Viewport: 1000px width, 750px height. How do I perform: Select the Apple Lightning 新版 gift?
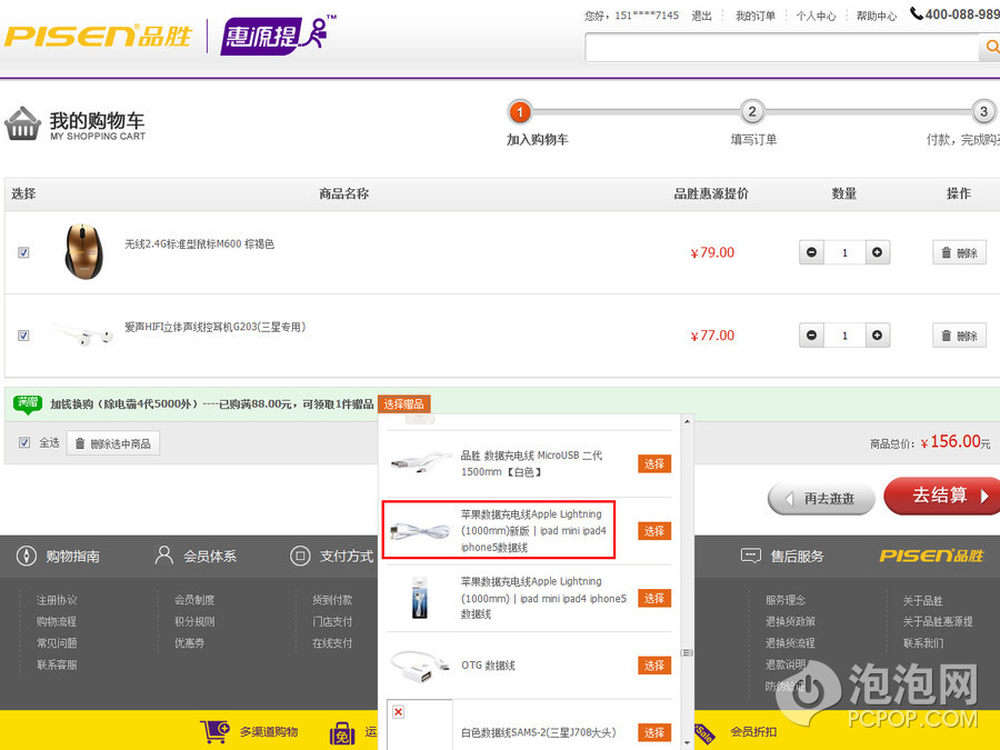654,531
